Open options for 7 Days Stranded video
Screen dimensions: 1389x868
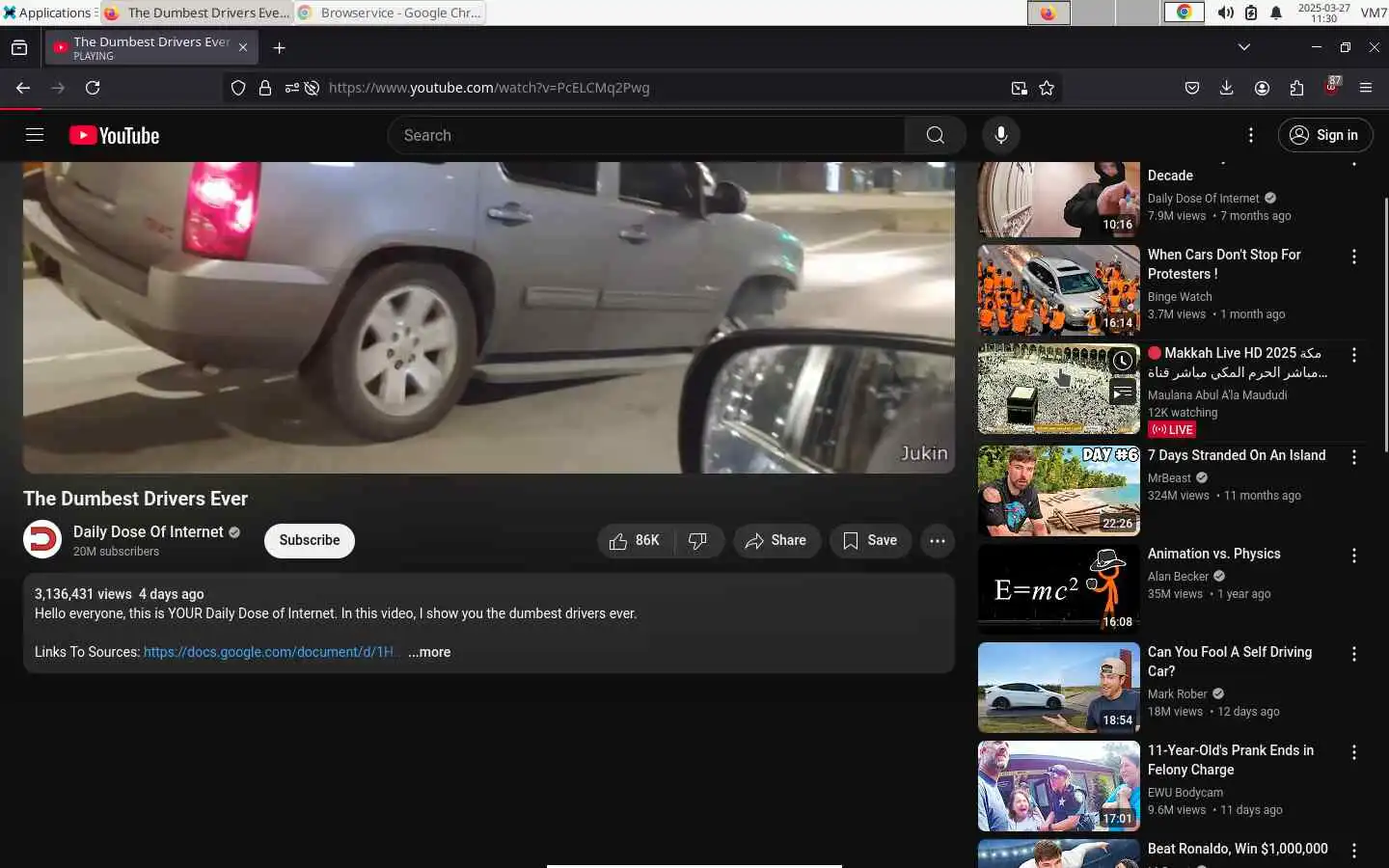1354,457
